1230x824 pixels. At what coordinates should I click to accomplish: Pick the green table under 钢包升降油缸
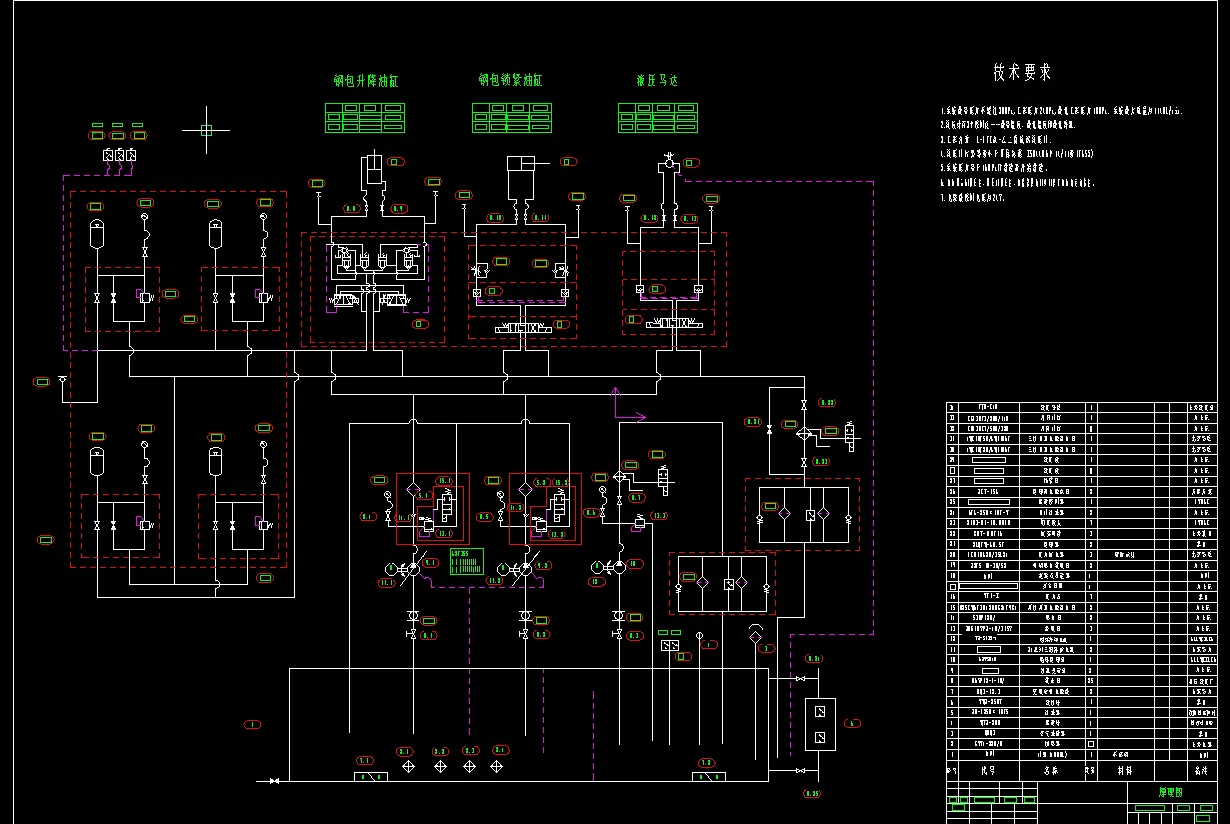pos(366,117)
